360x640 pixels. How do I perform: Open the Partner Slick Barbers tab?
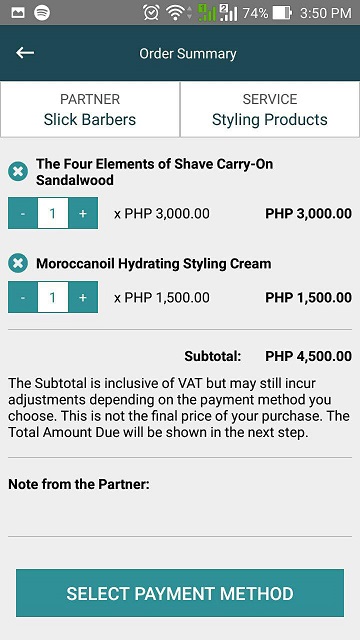[90, 109]
